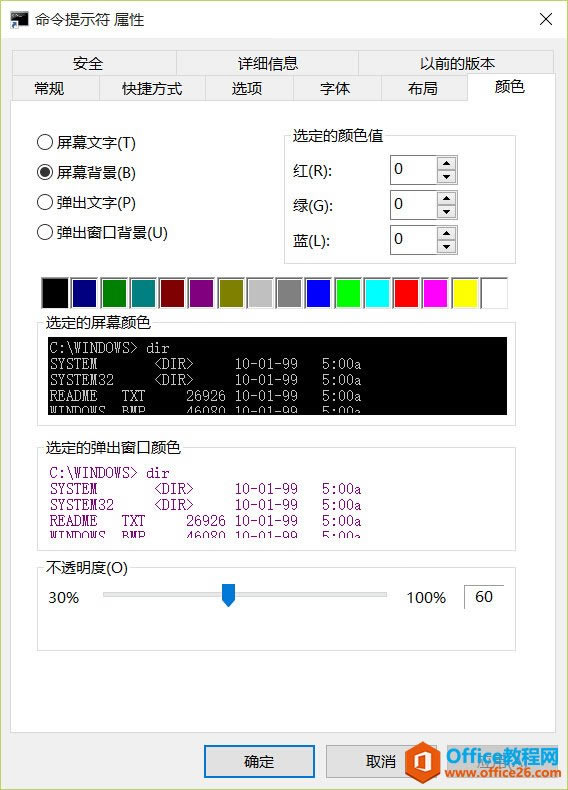Select the 弹出文字(P) radio button

click(86, 203)
